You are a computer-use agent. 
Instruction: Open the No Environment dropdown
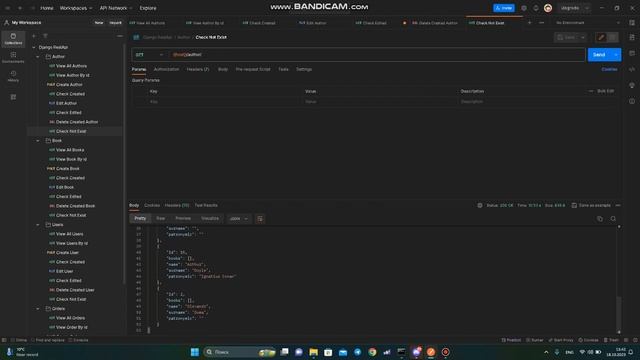588,23
